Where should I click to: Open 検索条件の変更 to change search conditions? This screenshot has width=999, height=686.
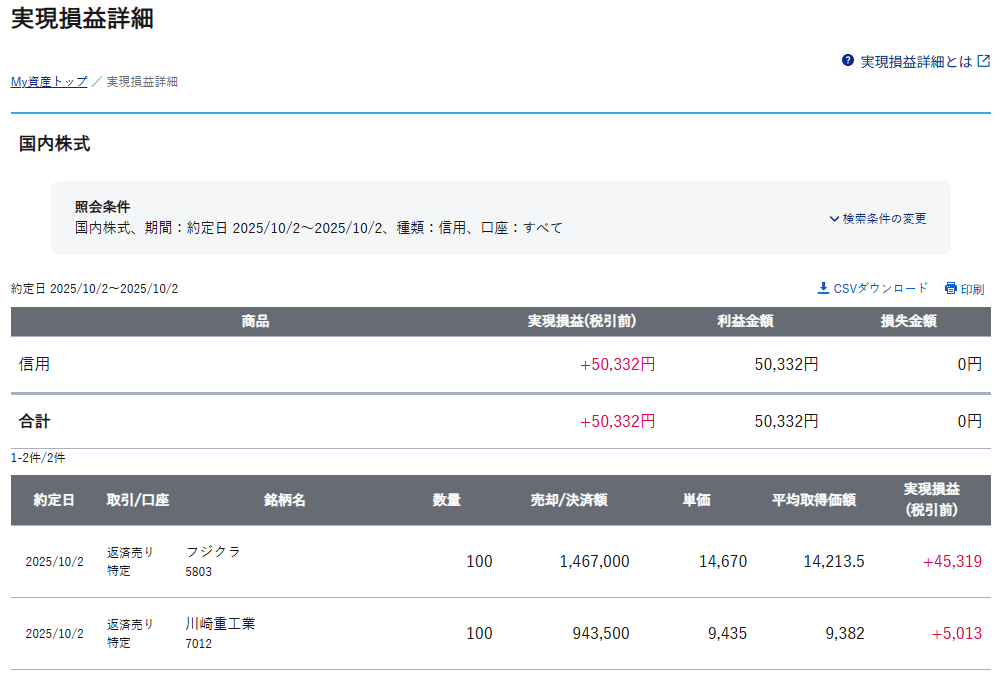point(884,218)
